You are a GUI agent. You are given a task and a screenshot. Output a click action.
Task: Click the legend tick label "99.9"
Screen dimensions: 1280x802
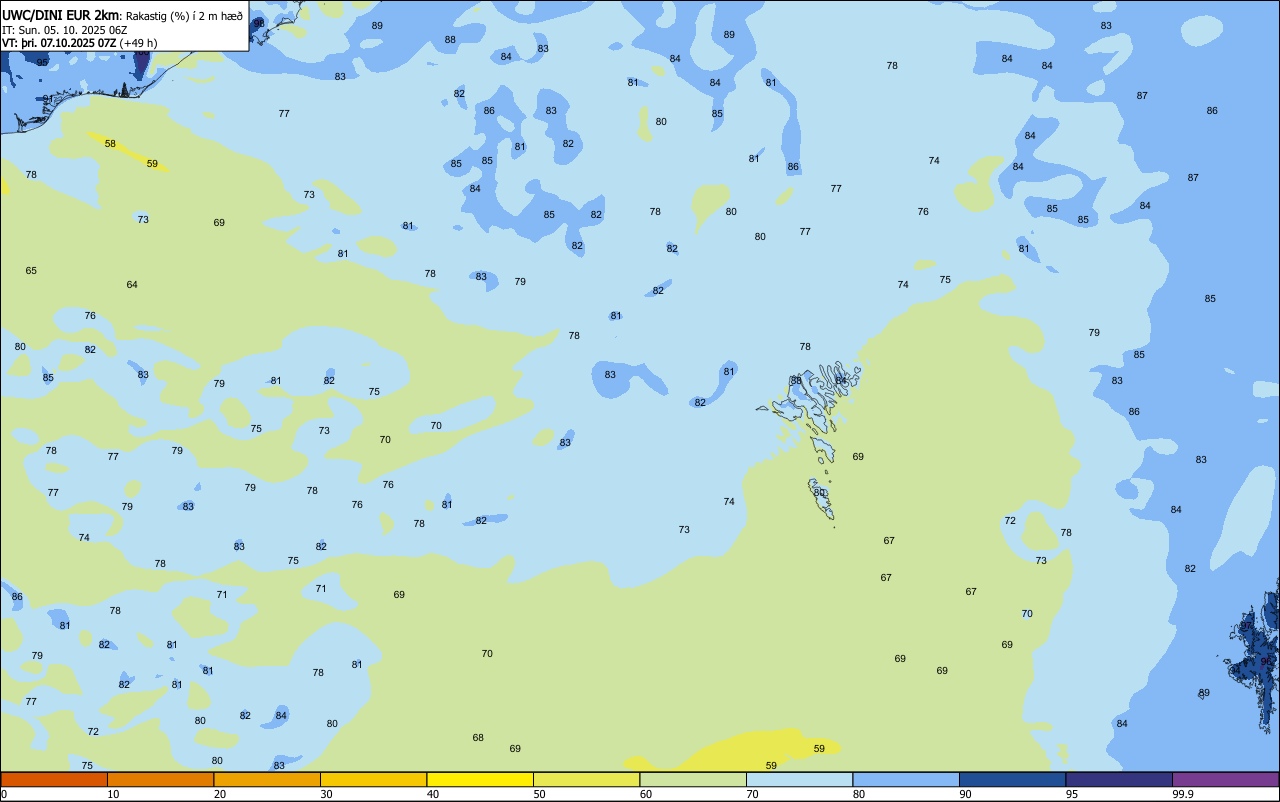tap(1182, 794)
